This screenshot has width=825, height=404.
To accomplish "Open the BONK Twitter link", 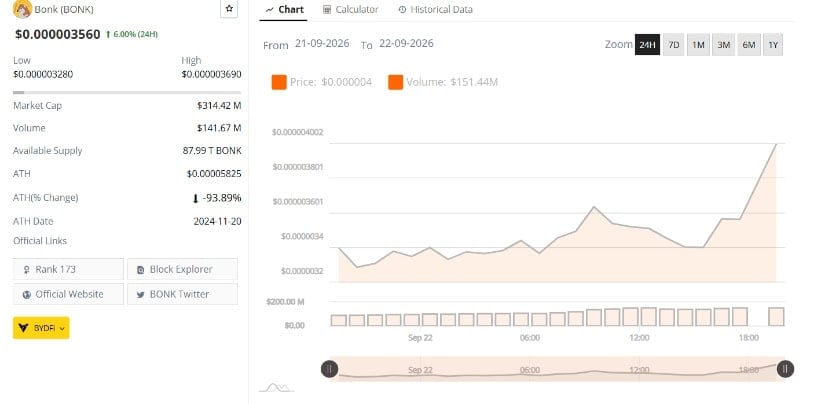I will [182, 294].
